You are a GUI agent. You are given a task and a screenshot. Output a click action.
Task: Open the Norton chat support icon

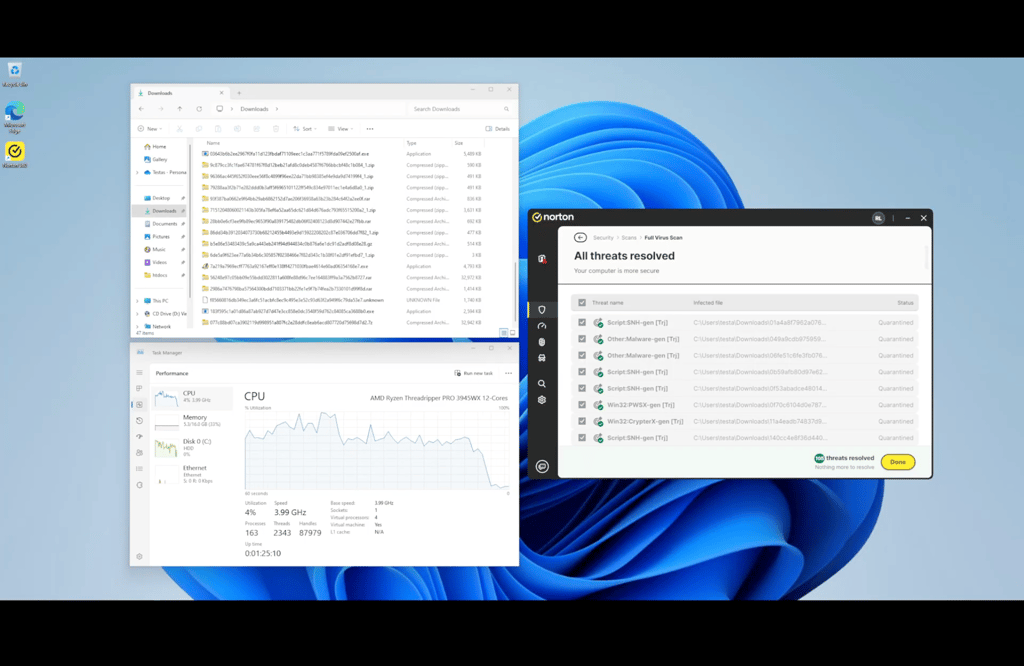(542, 466)
